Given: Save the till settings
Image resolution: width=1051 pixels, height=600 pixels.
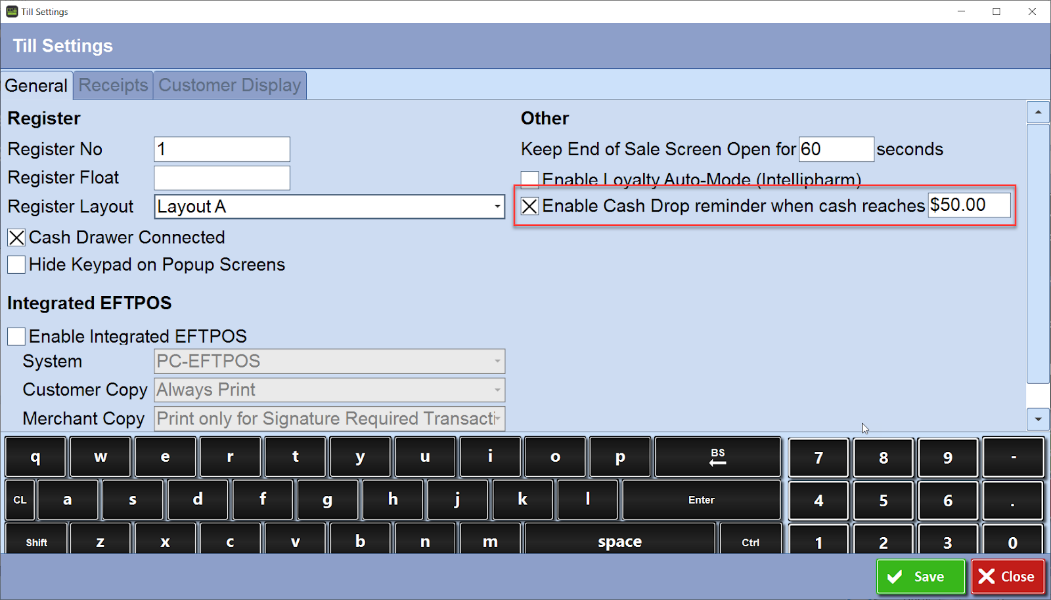Looking at the screenshot, I should [919, 577].
